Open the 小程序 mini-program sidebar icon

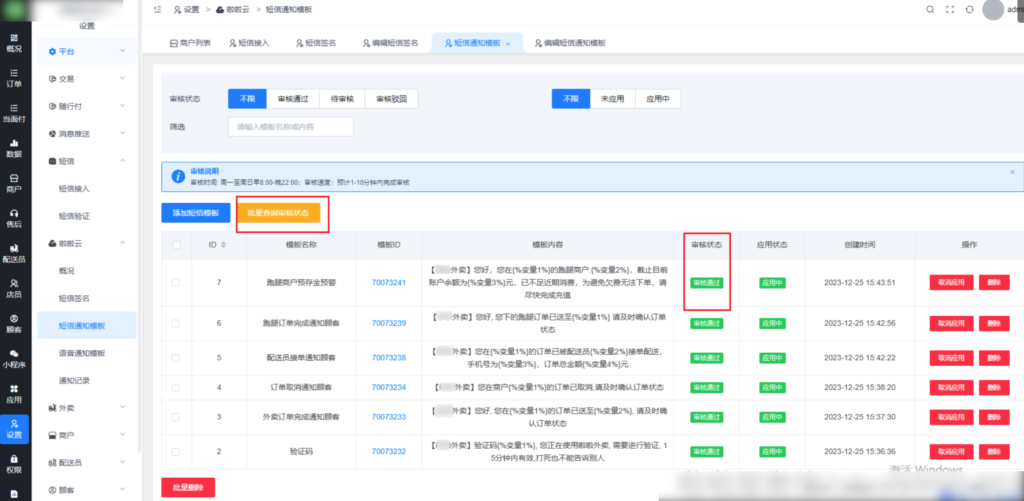coord(14,359)
